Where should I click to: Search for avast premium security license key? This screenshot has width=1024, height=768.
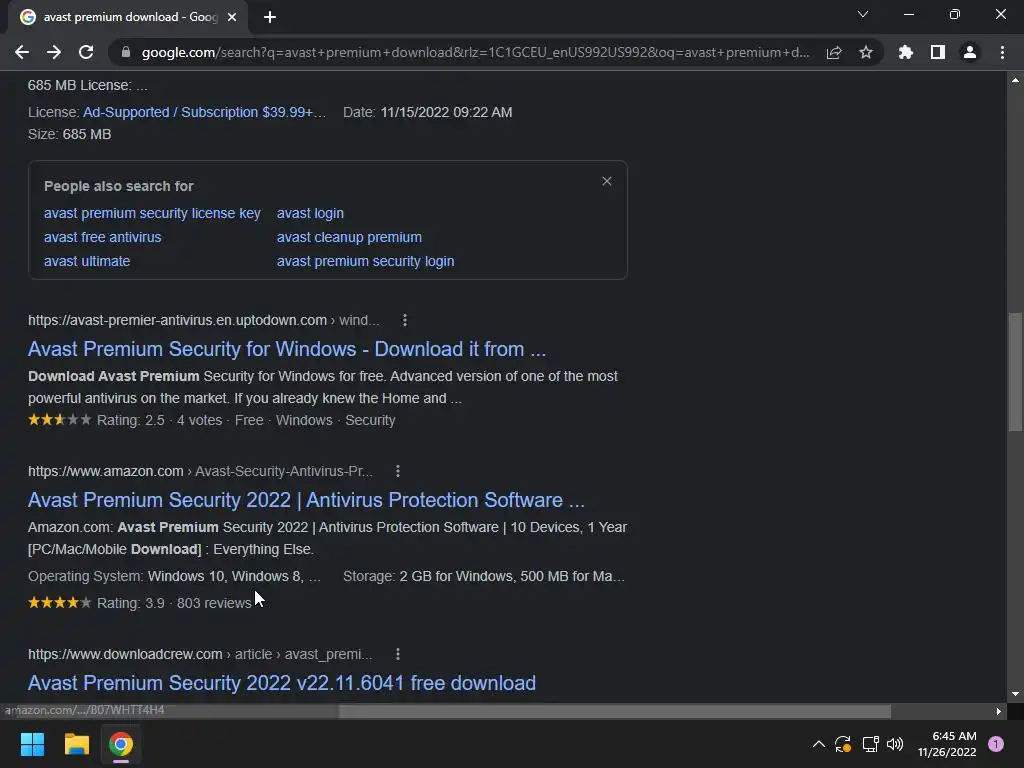coord(152,214)
